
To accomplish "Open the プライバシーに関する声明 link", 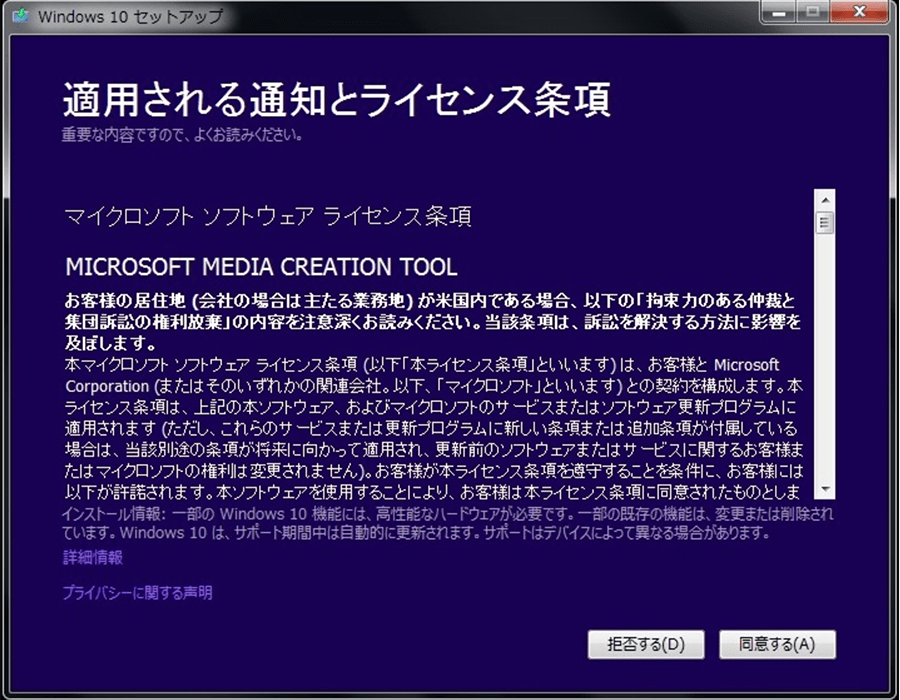I will [x=138, y=593].
